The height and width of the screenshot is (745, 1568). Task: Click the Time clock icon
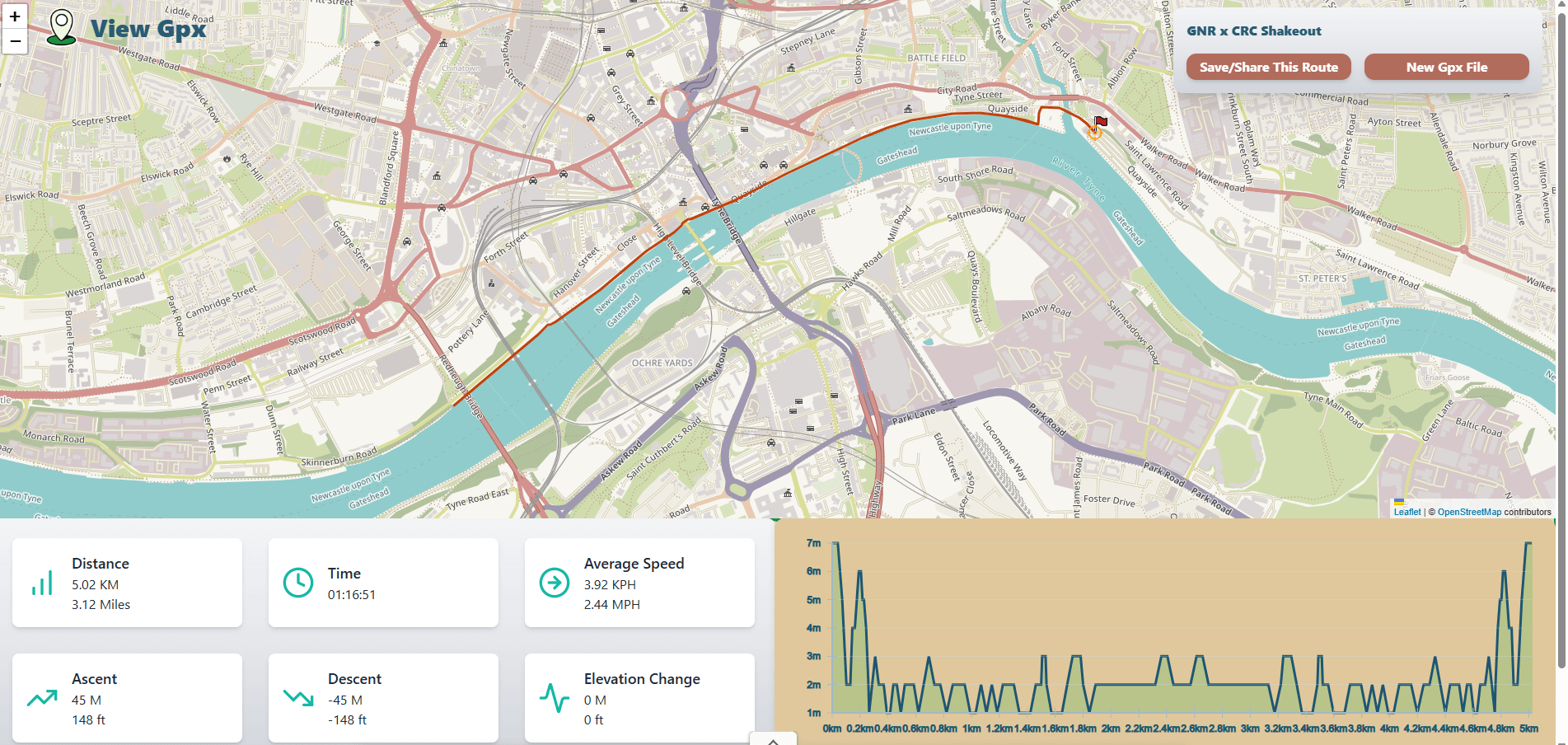[298, 583]
